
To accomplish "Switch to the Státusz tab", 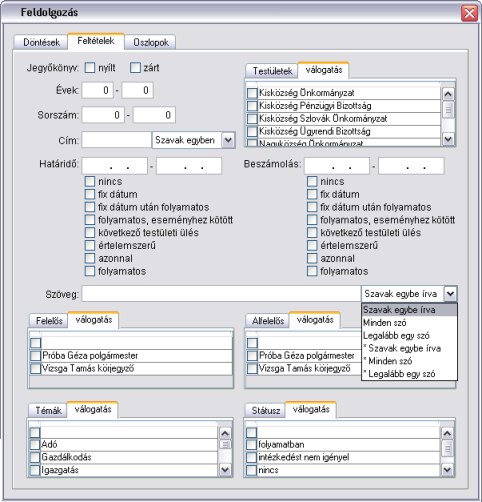I will 266,410.
